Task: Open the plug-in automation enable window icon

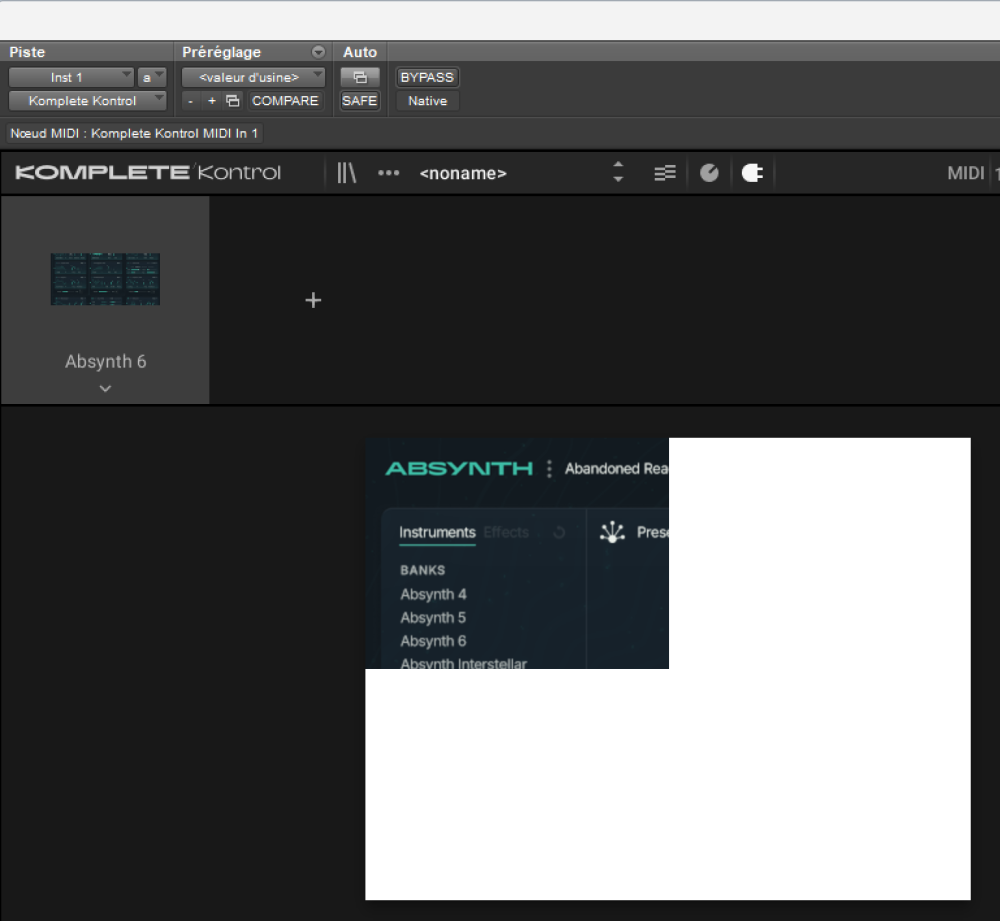Action: tap(360, 77)
